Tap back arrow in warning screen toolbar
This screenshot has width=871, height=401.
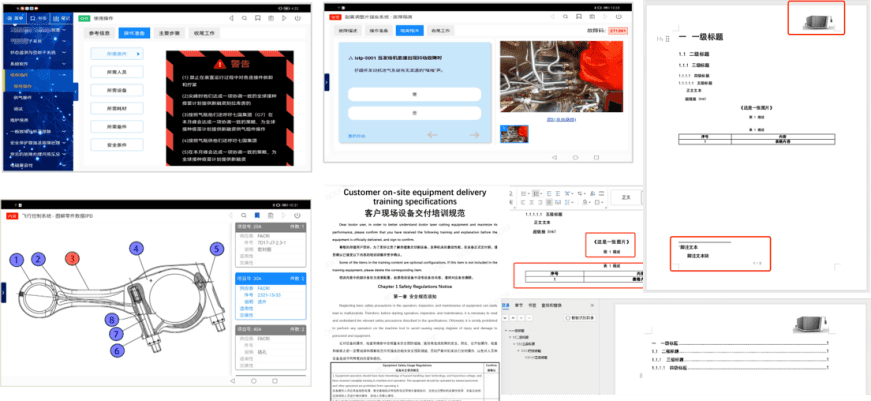click(231, 18)
